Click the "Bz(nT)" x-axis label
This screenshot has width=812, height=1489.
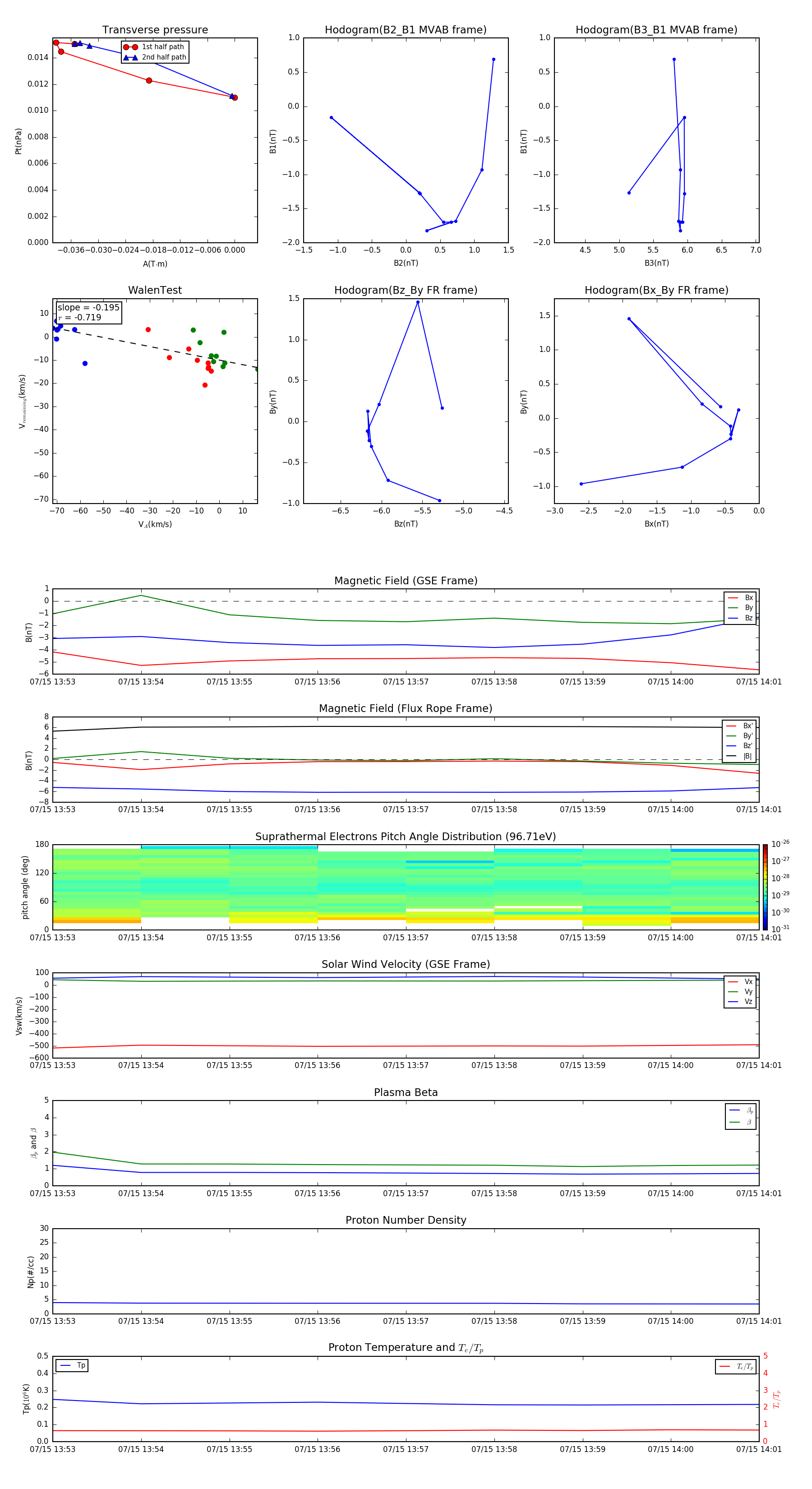[x=406, y=524]
